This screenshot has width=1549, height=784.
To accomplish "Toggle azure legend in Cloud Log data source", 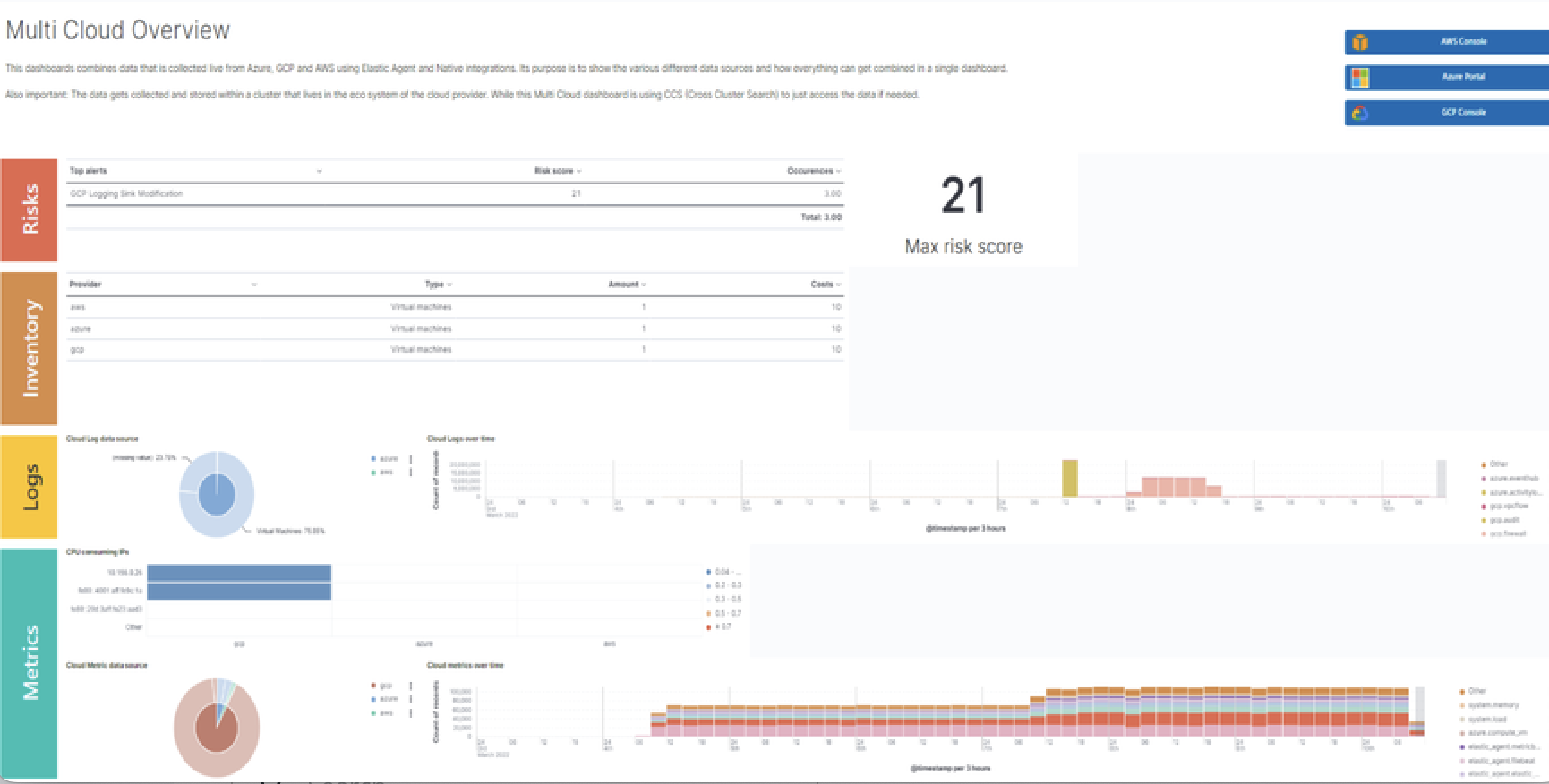I will [x=387, y=459].
